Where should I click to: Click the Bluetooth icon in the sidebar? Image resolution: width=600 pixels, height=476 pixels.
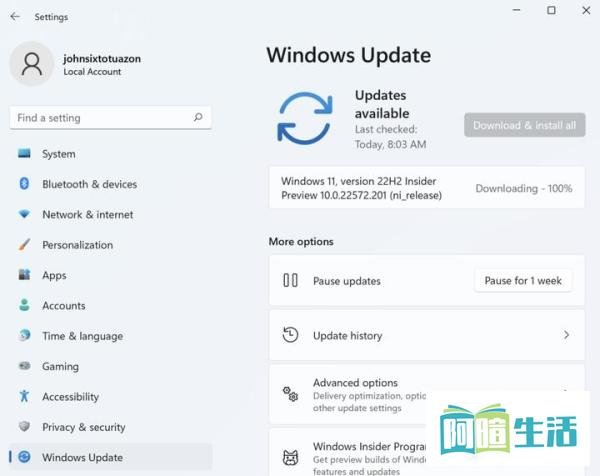pos(24,184)
